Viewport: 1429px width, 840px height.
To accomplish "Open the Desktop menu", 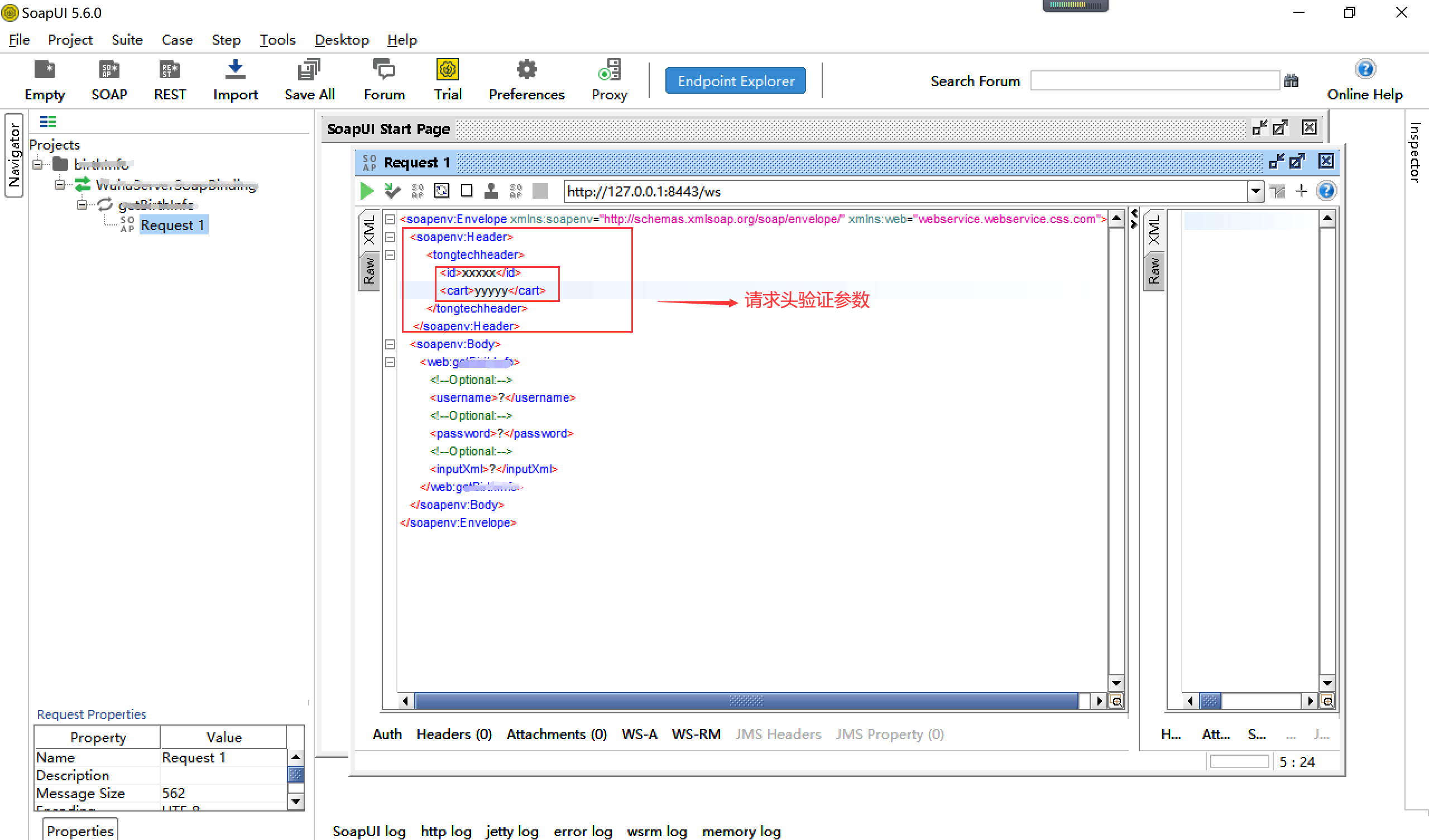I will pyautogui.click(x=342, y=40).
